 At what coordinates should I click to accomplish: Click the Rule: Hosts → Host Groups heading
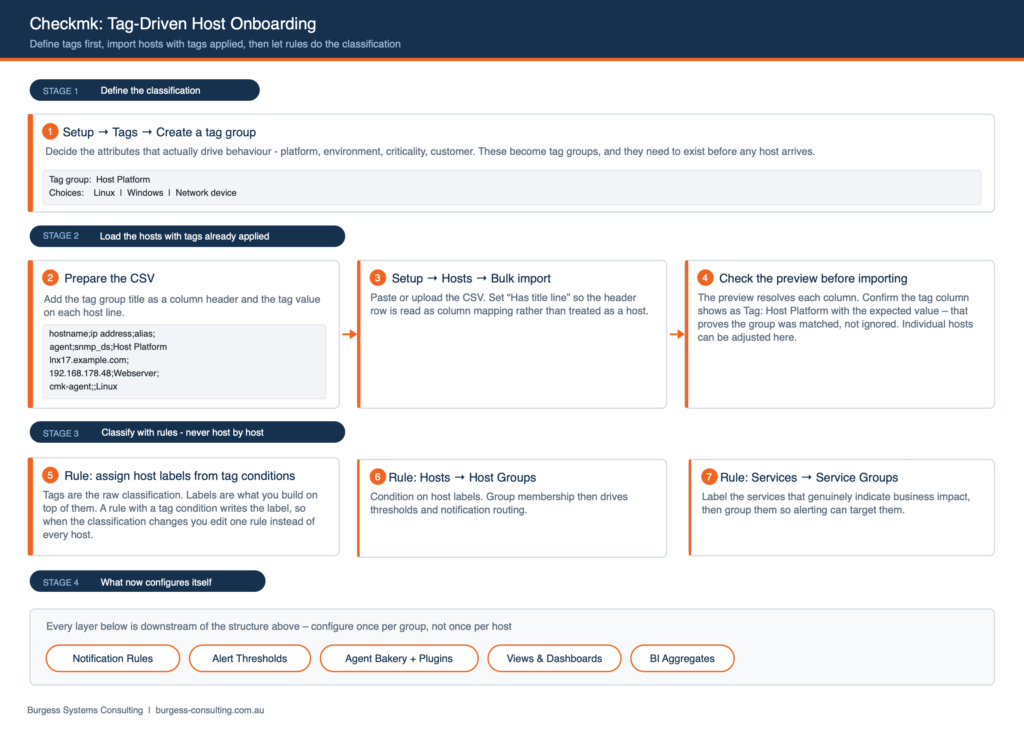coord(462,477)
